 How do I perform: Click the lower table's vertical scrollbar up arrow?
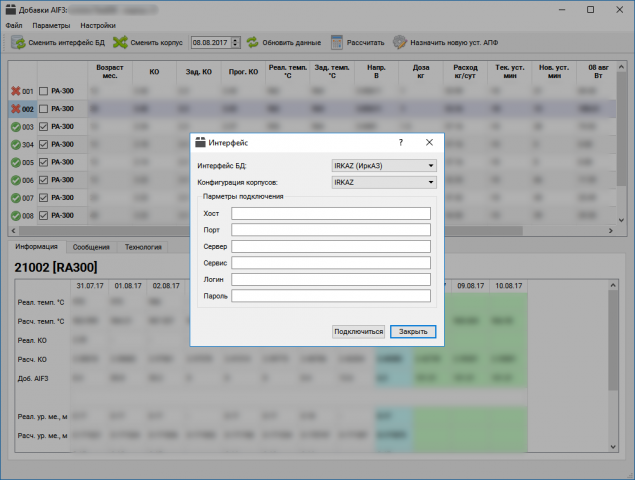tap(613, 285)
